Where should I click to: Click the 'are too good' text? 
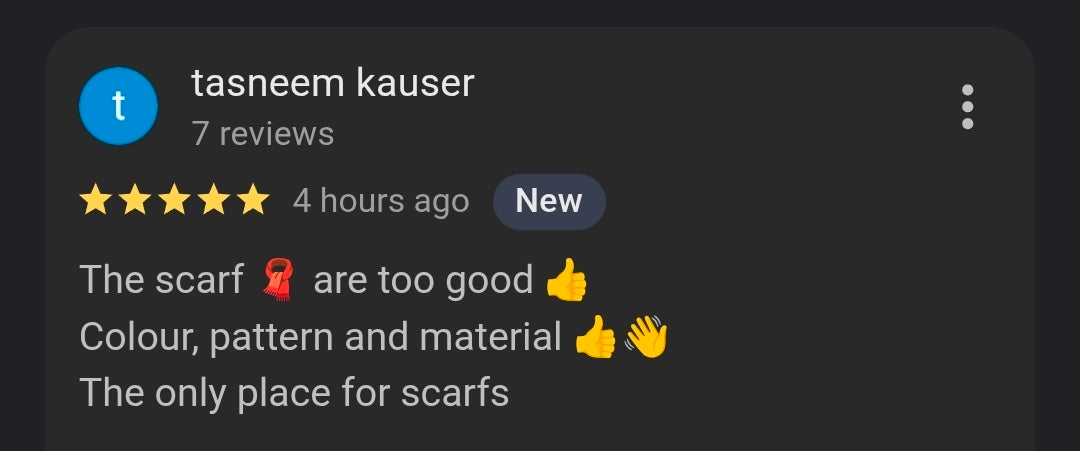click(423, 280)
